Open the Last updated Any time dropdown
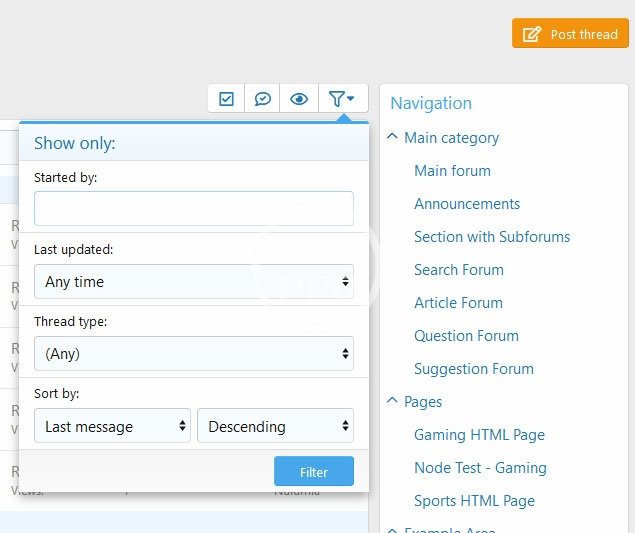635x533 pixels. 194,282
